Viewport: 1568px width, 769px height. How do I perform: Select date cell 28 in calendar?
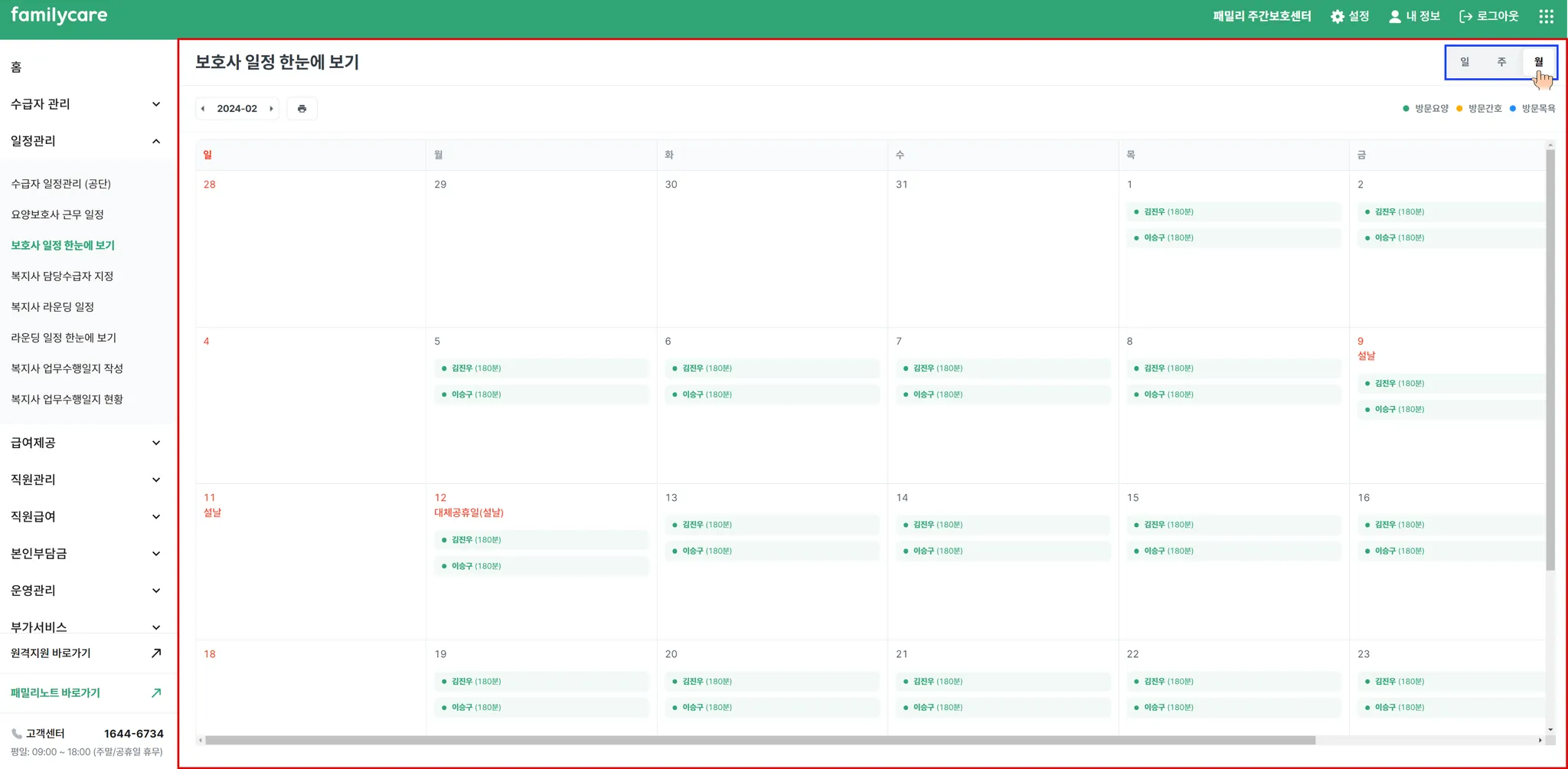[x=311, y=249]
